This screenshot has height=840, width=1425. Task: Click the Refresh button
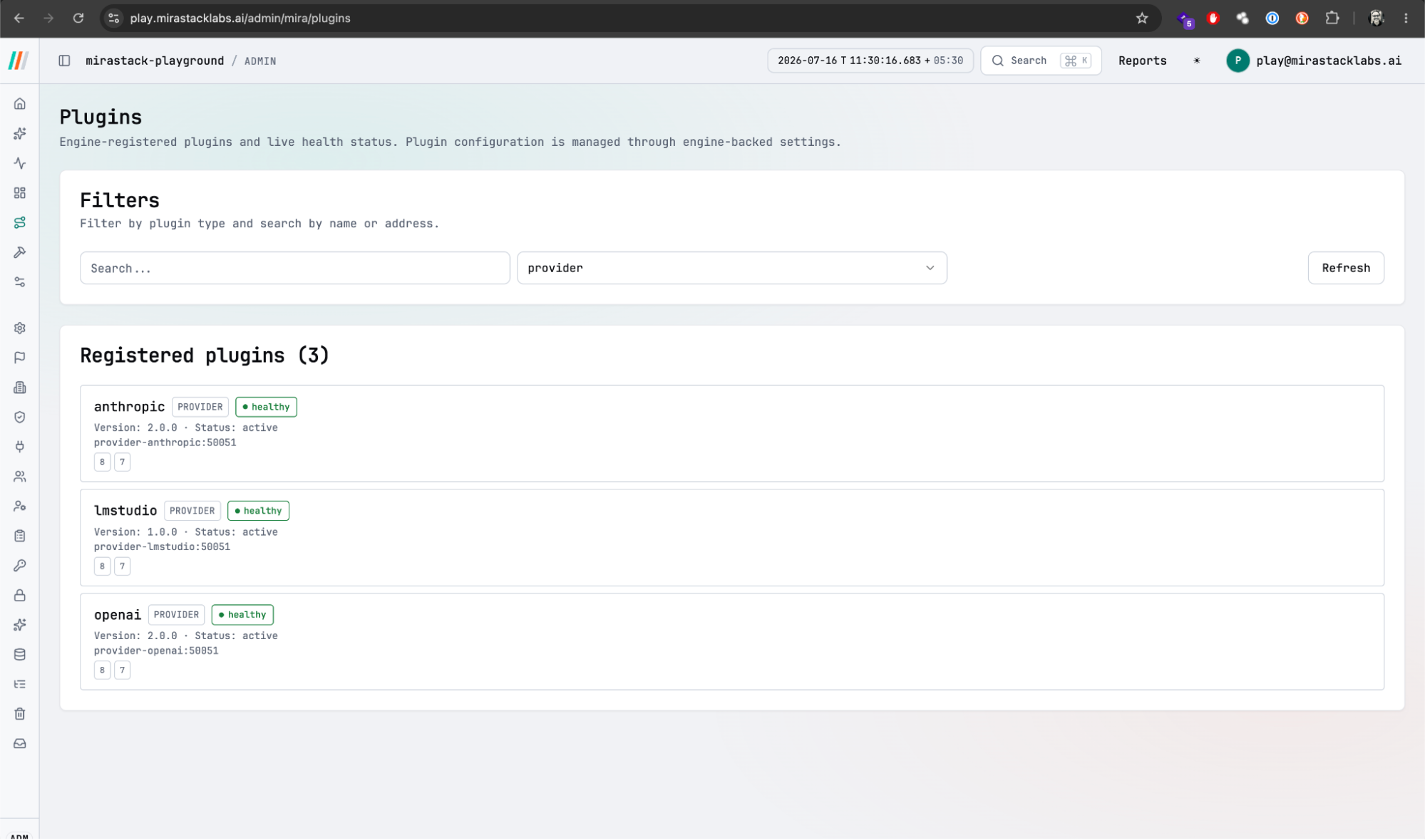tap(1346, 268)
